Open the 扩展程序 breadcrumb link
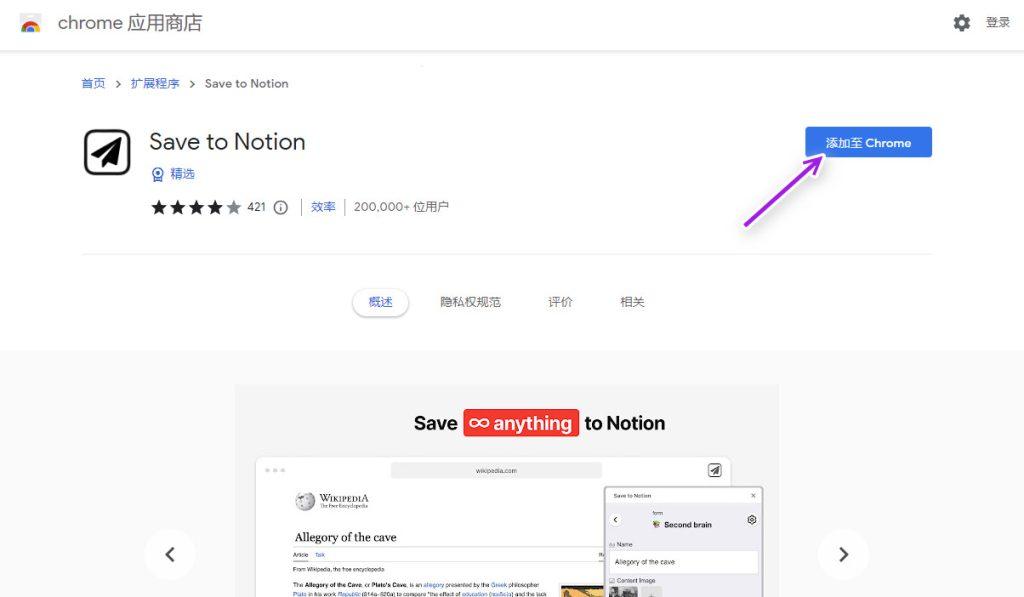This screenshot has width=1024, height=597. pos(155,83)
